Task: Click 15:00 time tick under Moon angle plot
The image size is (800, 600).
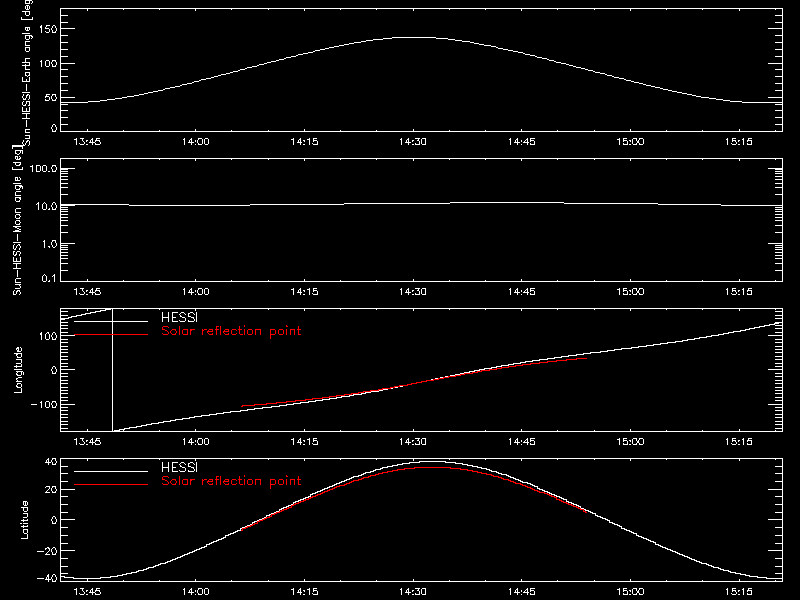Action: point(630,291)
